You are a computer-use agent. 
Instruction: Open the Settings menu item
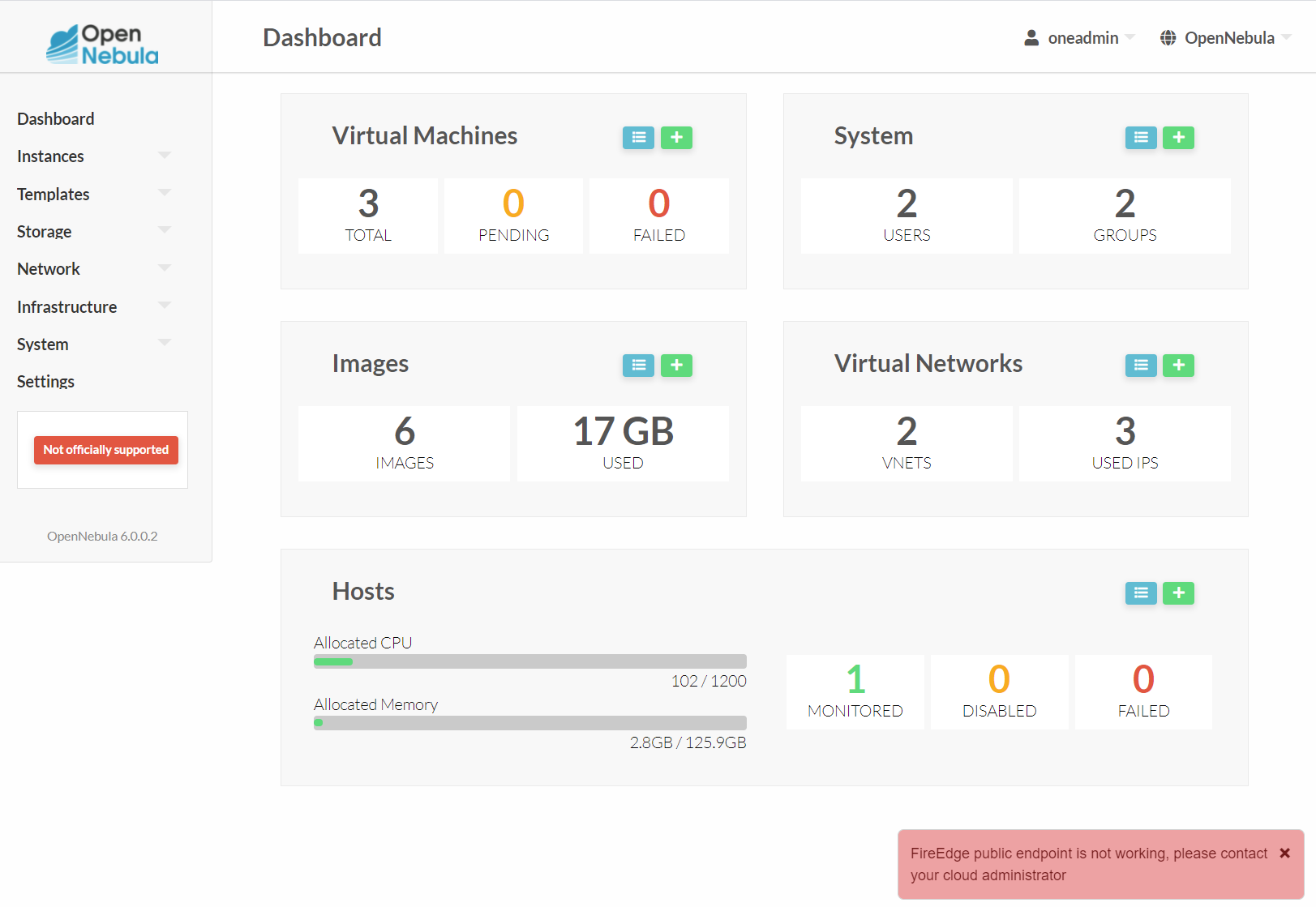[x=45, y=381]
